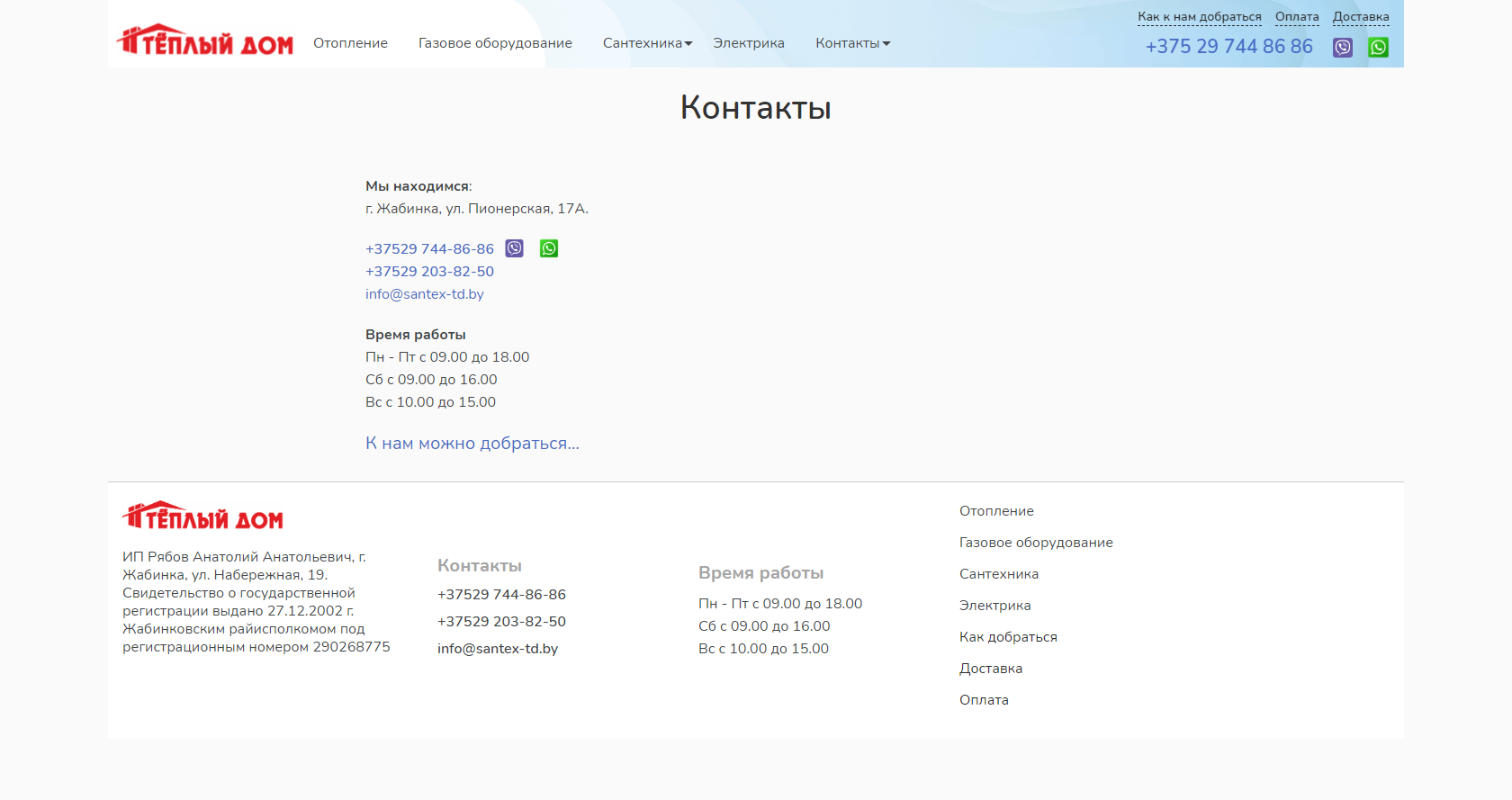1512x800 pixels.
Task: Open the Оплата link in header
Action: (1297, 17)
